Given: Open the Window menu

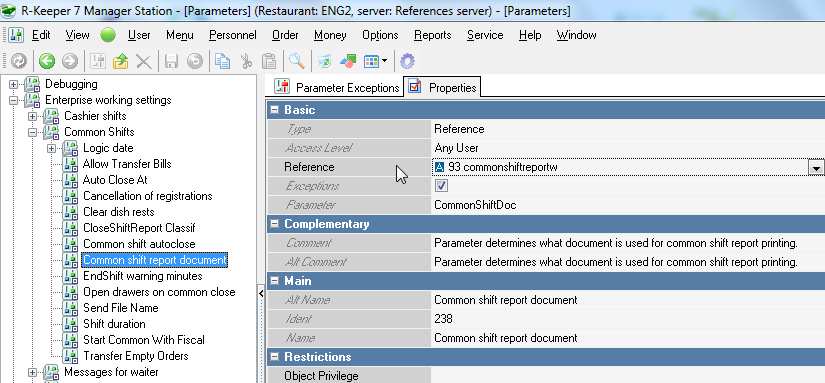Looking at the screenshot, I should [x=577, y=35].
